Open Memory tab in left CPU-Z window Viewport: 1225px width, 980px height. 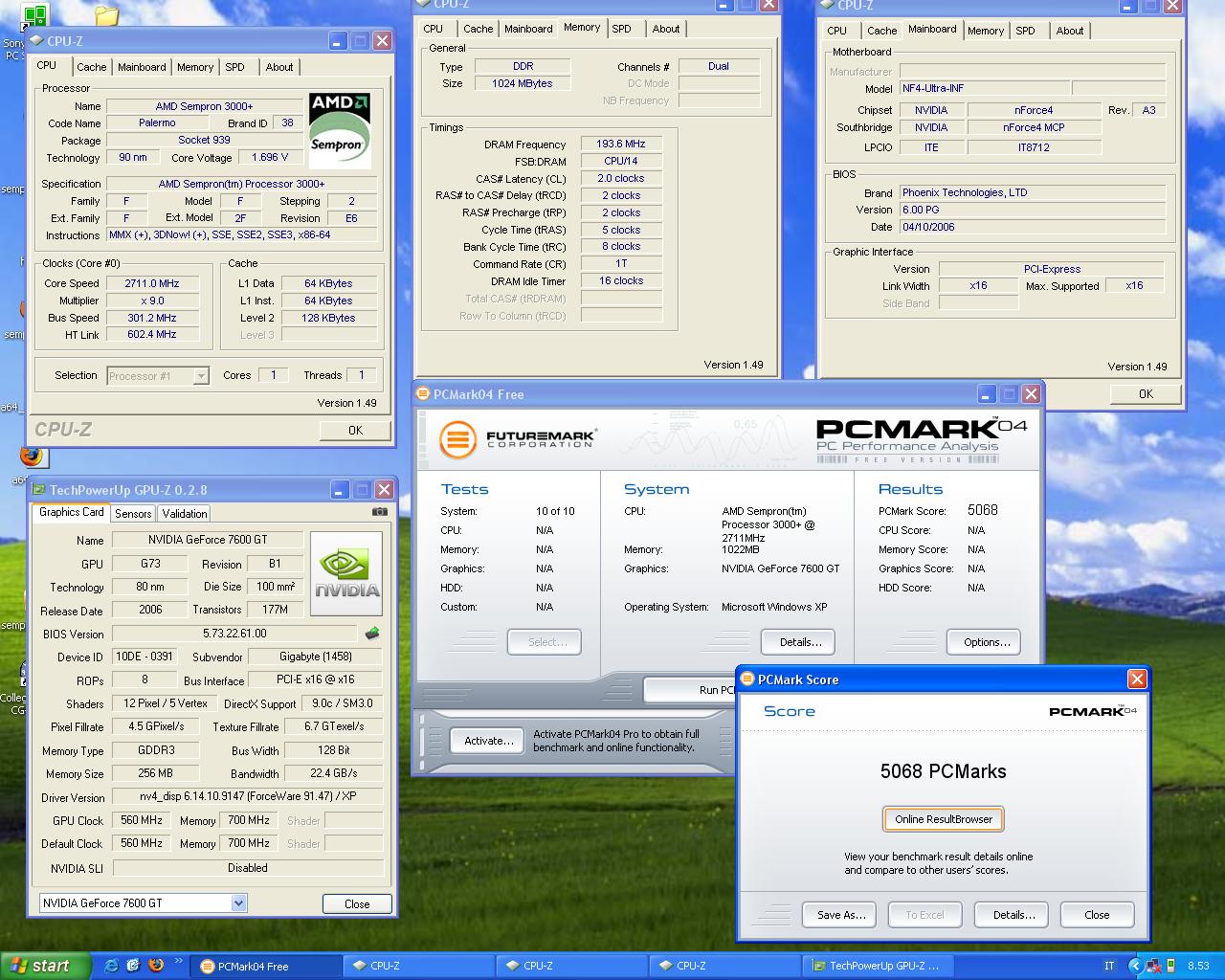coord(195,67)
